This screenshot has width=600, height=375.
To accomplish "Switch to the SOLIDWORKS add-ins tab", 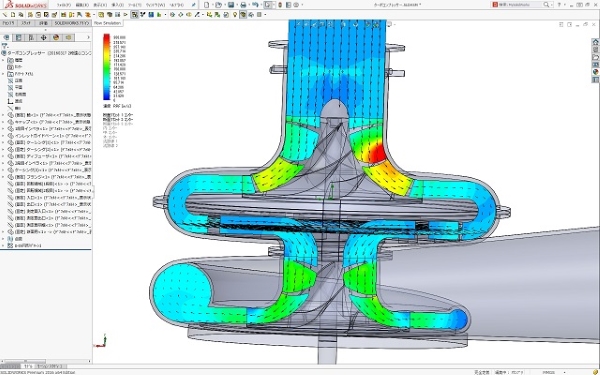I will (x=72, y=23).
